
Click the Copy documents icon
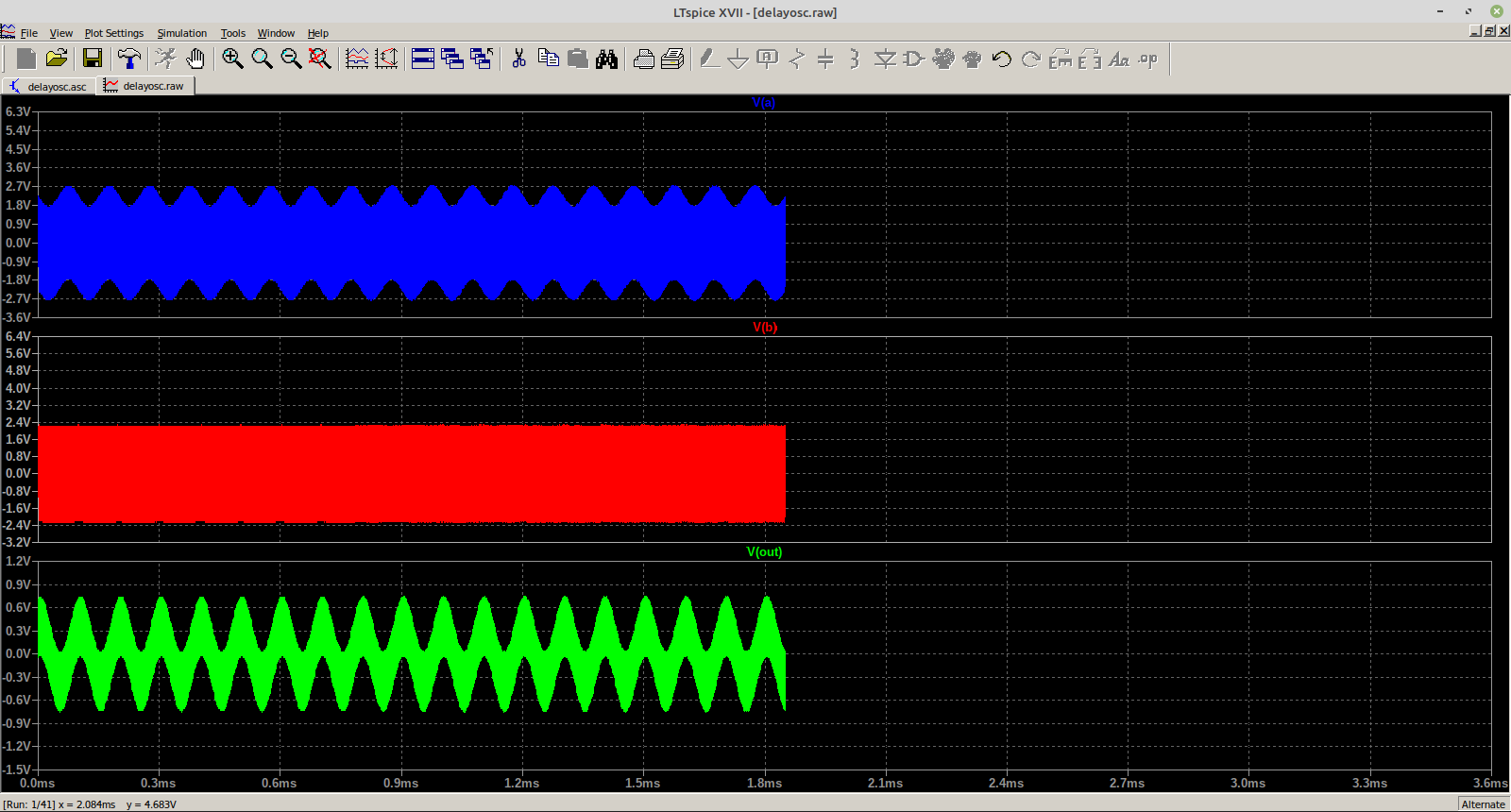click(548, 59)
